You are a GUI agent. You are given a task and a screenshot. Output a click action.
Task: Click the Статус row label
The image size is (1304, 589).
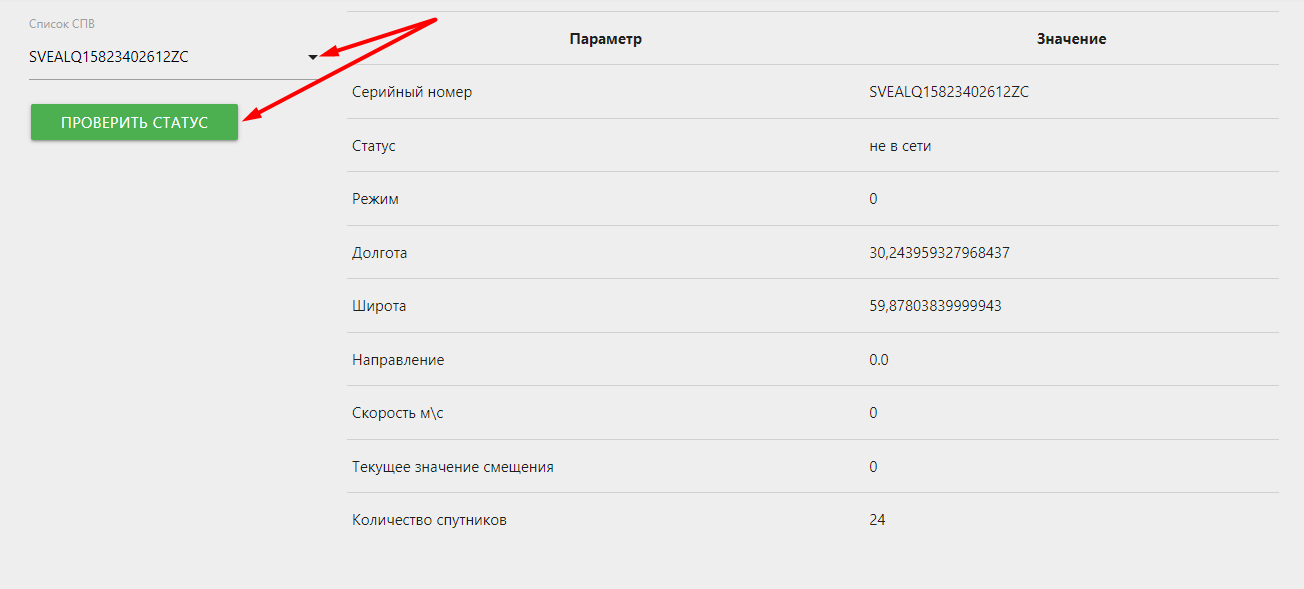pyautogui.click(x=374, y=146)
